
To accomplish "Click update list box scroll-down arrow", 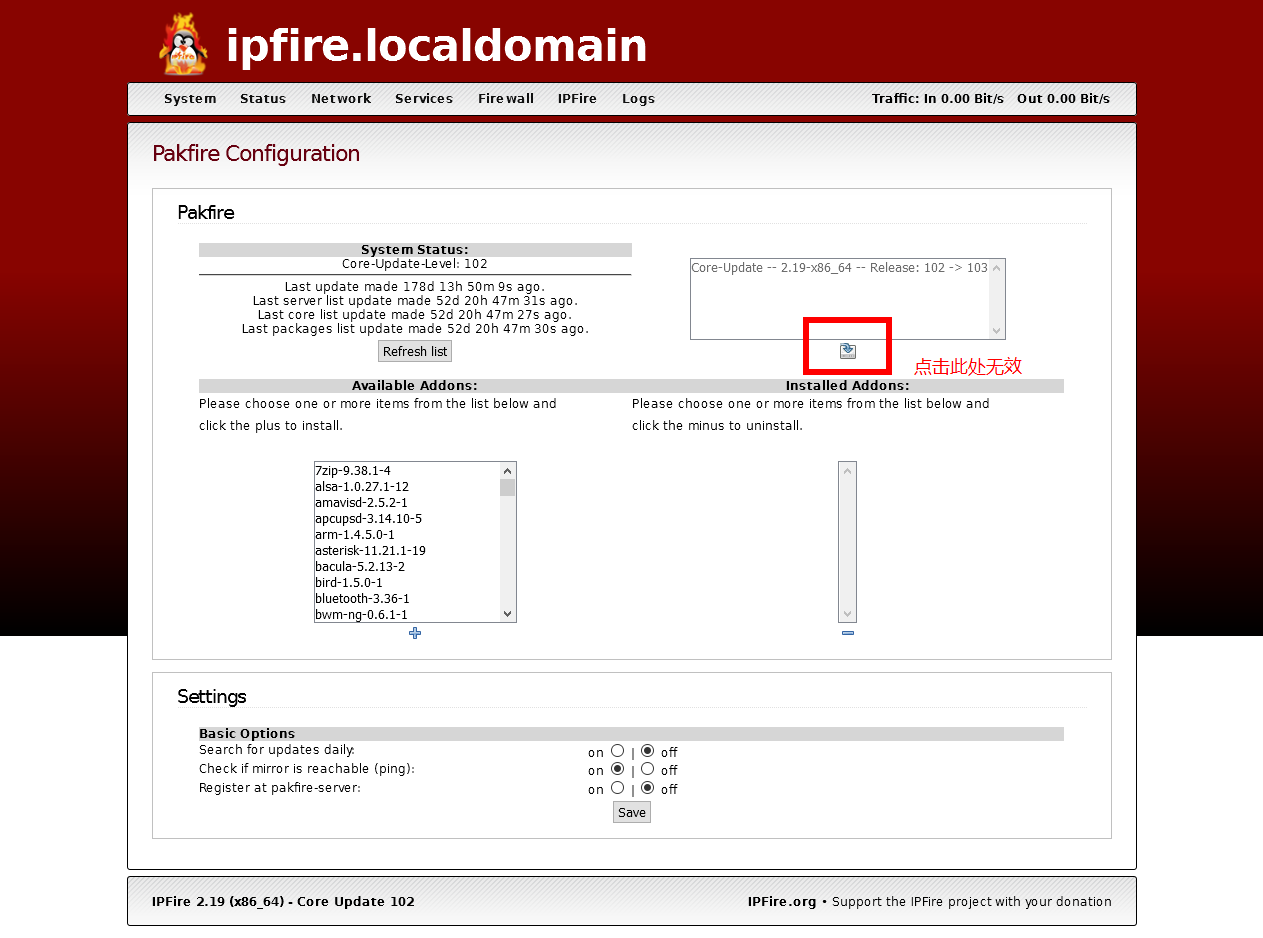I will [996, 330].
